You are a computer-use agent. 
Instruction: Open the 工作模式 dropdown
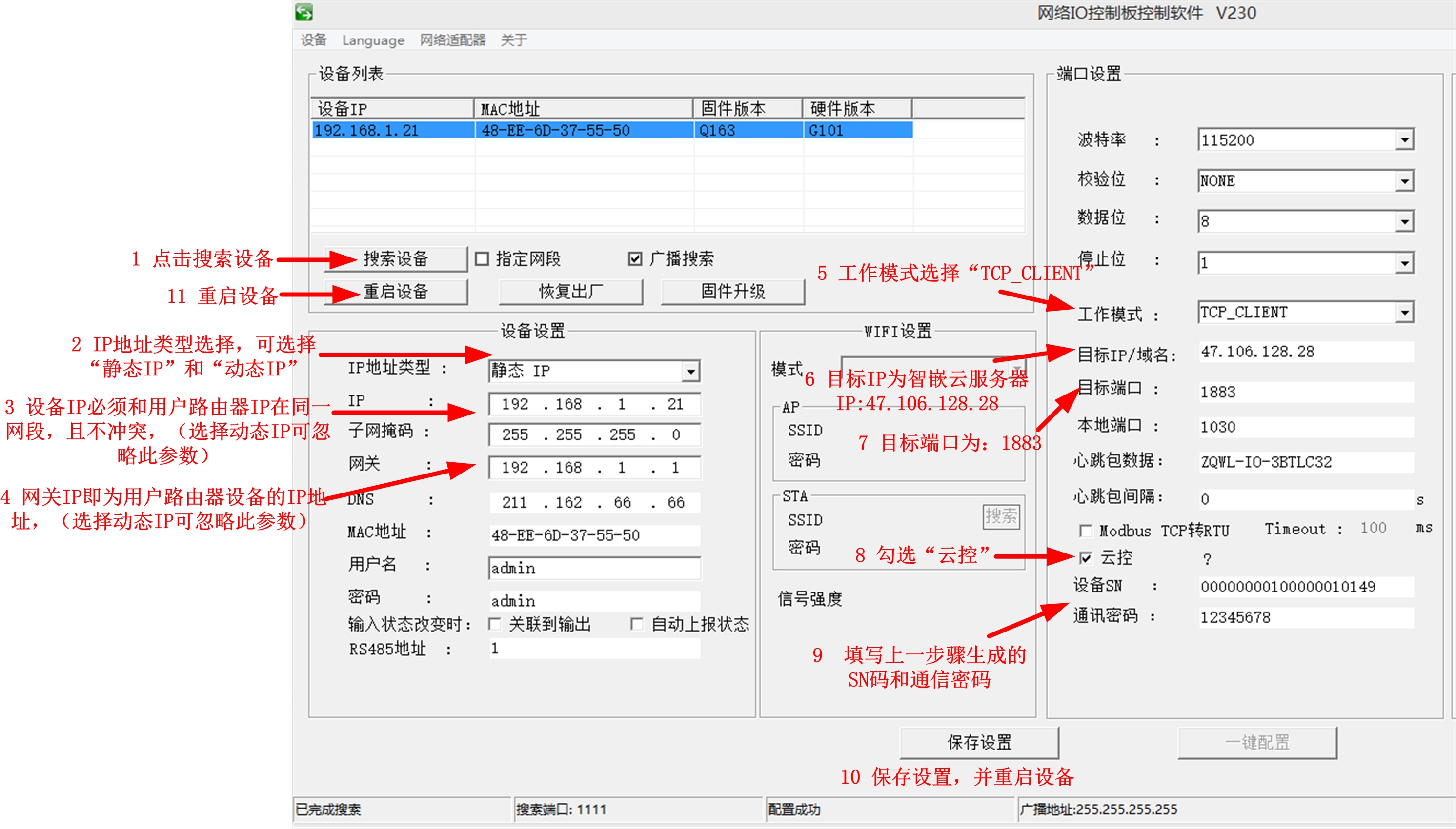(x=1405, y=312)
